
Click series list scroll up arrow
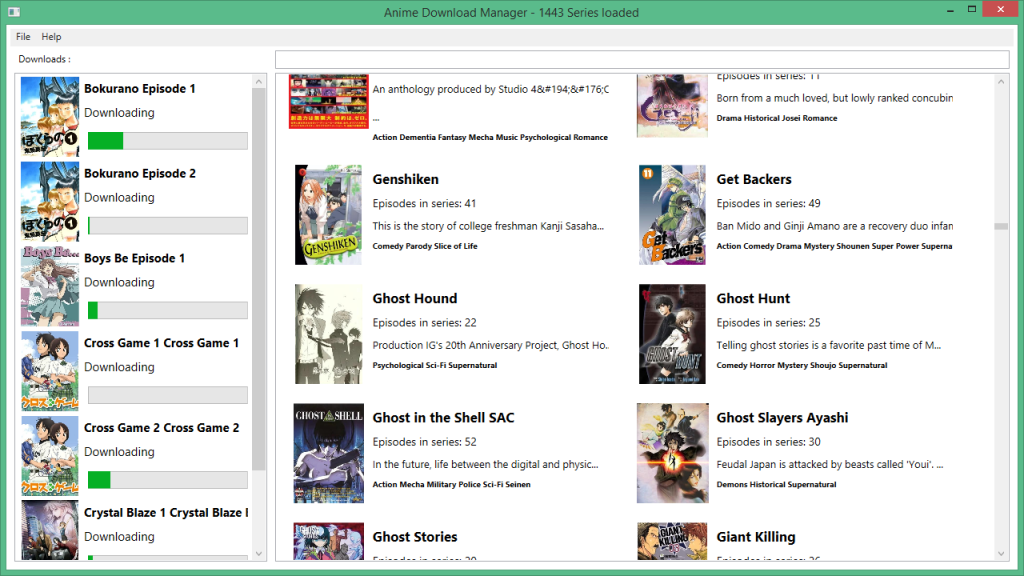pyautogui.click(x=1001, y=82)
